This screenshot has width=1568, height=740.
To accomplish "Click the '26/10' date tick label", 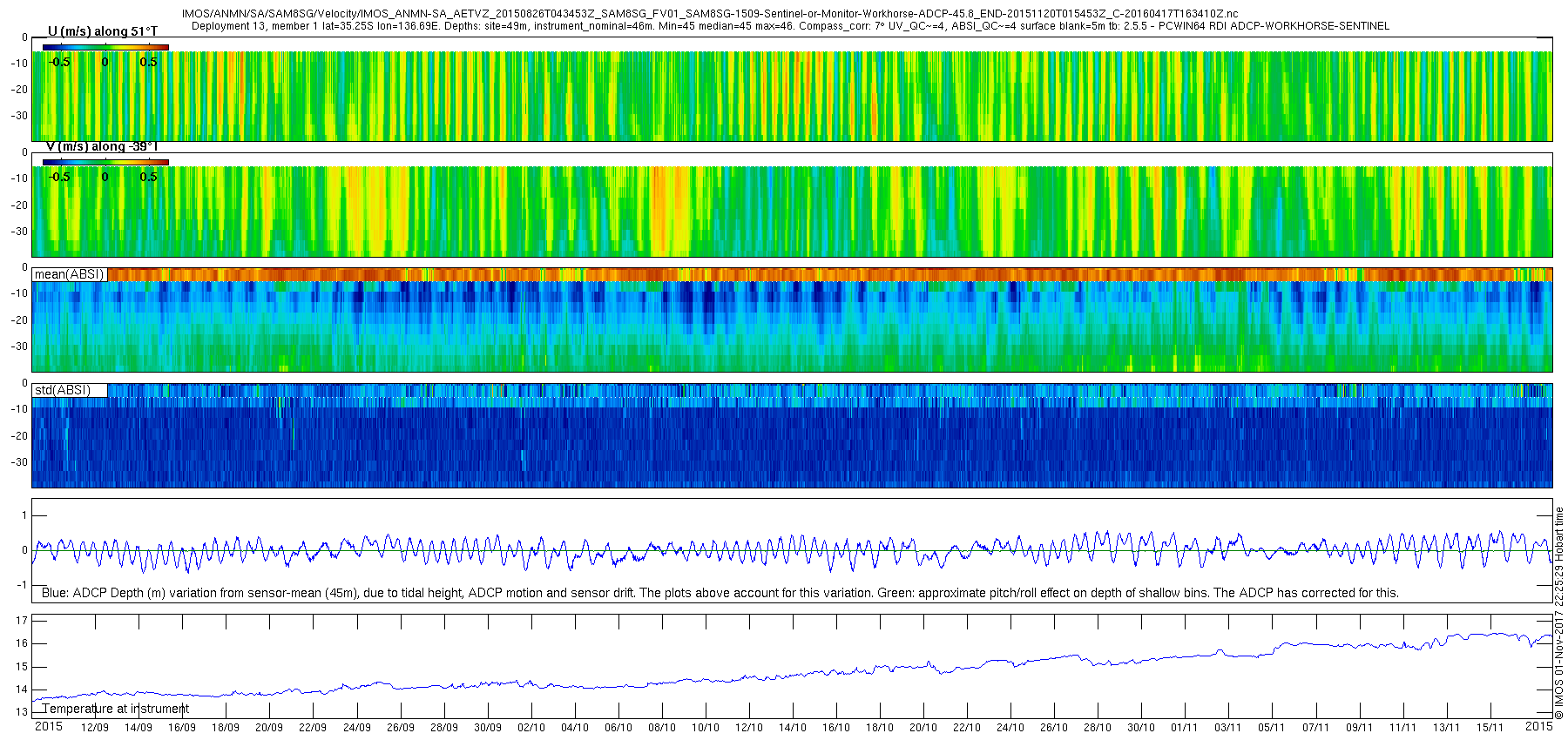I will pyautogui.click(x=1054, y=728).
